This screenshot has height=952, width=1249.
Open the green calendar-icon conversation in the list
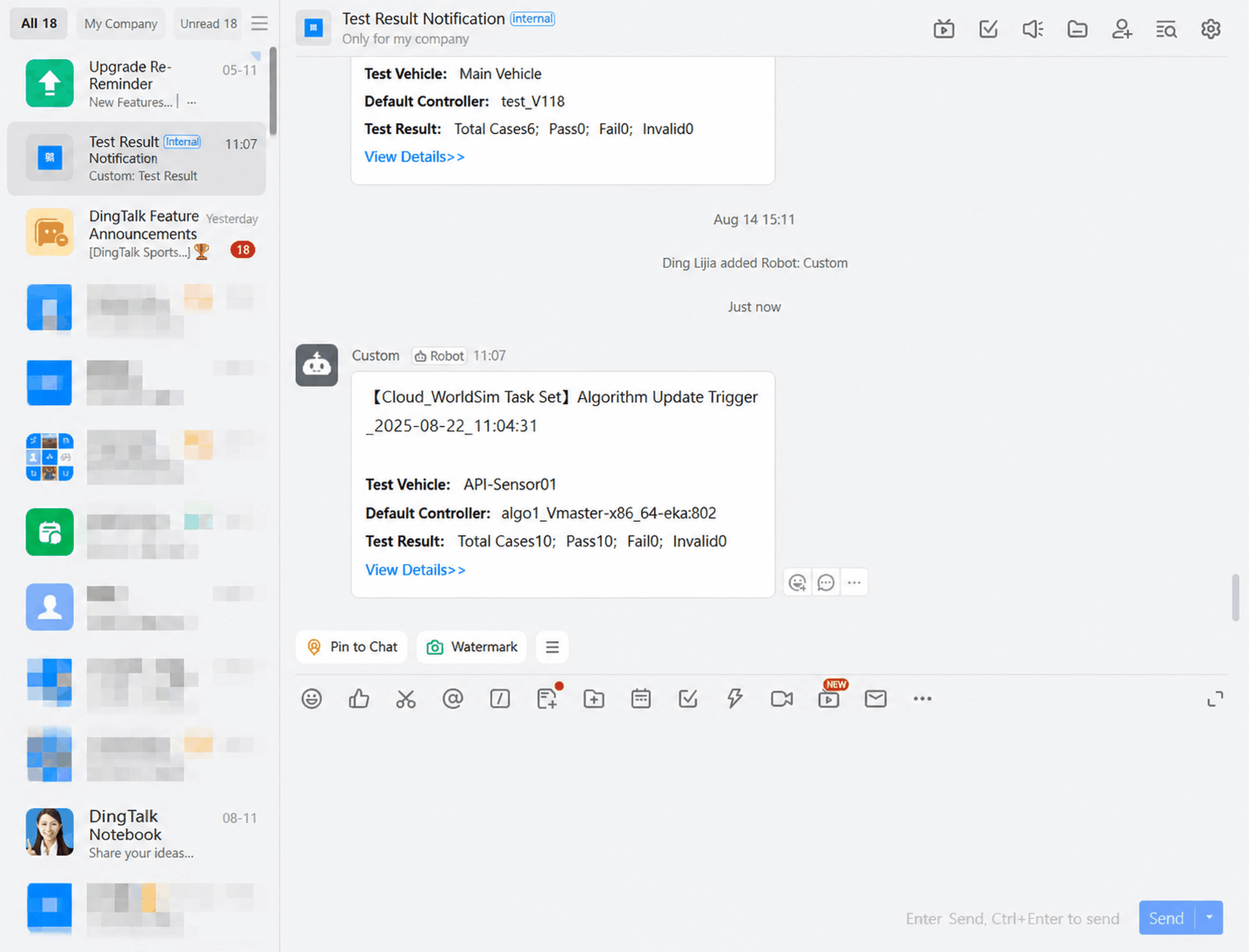(x=137, y=532)
